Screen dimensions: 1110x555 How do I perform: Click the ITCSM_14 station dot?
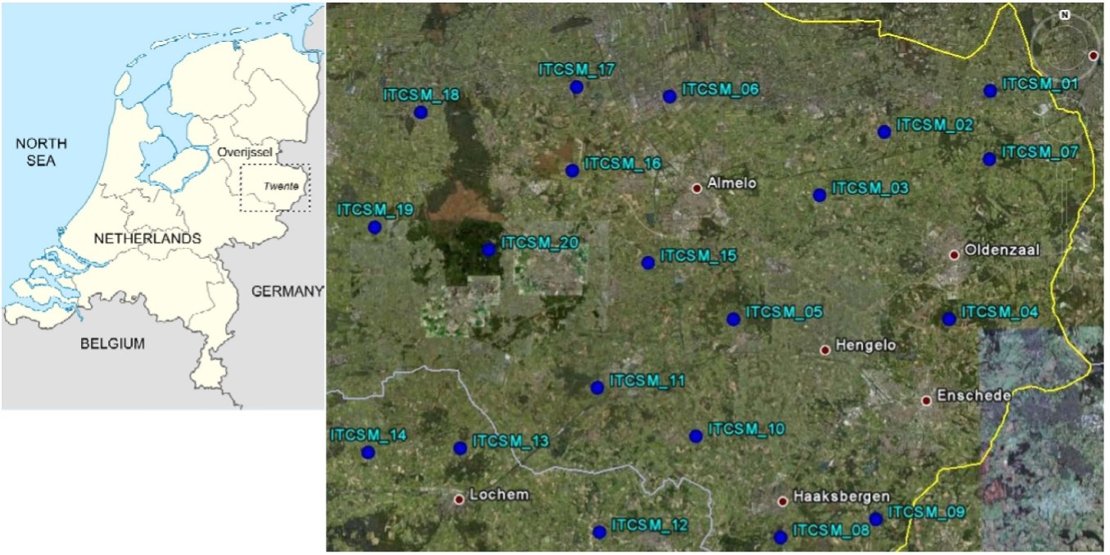[368, 452]
